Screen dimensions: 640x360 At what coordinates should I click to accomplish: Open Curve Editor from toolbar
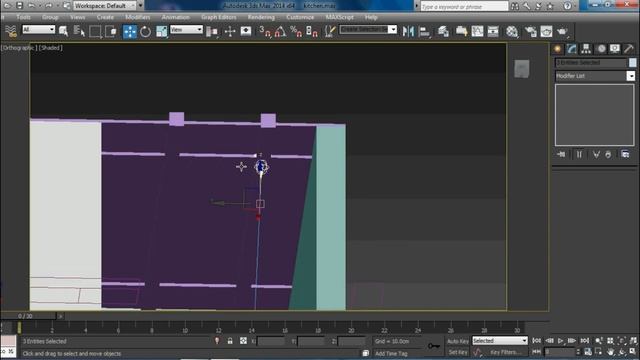477,31
